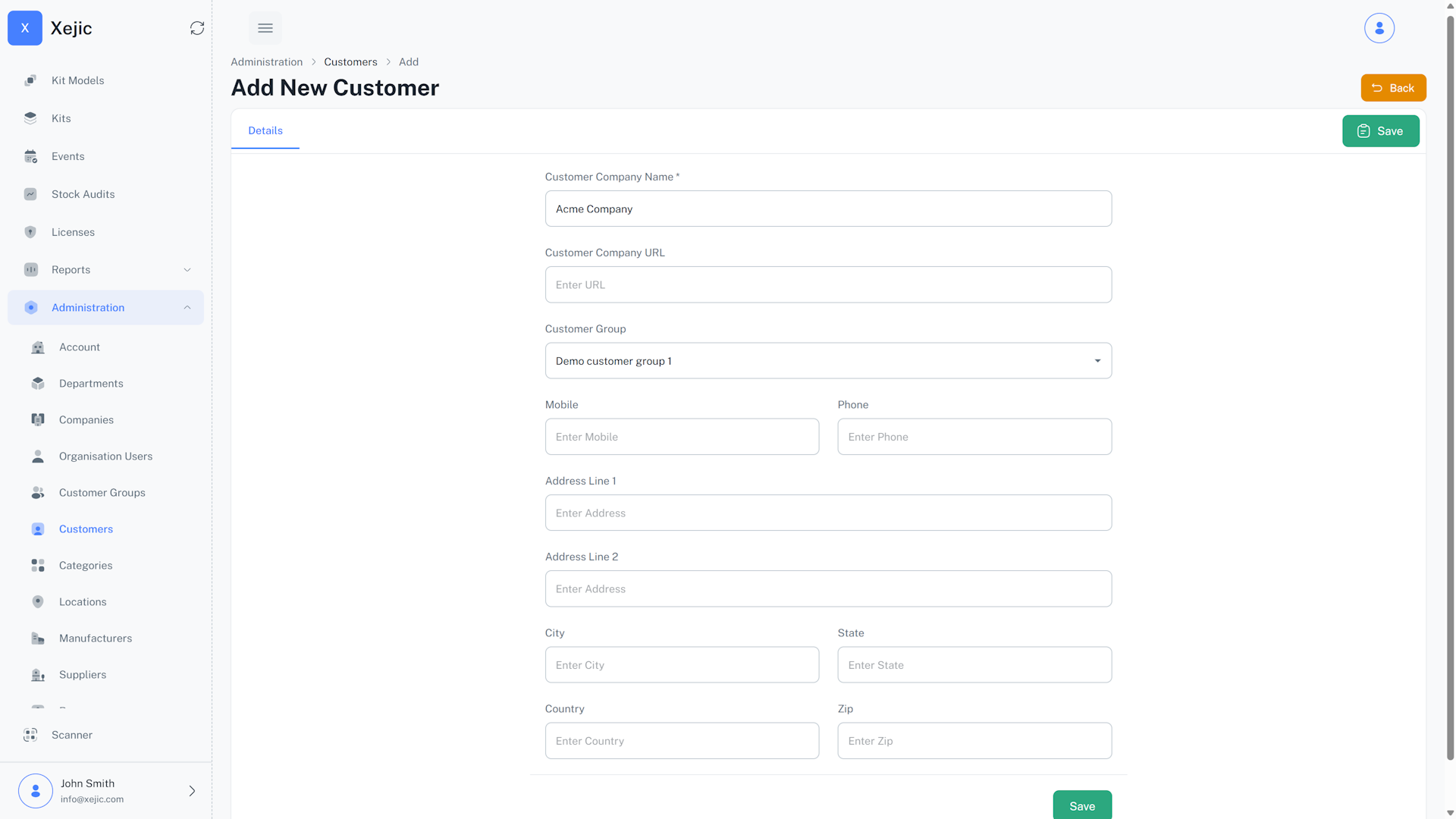Toggle the hamburger menu icon
This screenshot has width=1456, height=819.
pyautogui.click(x=265, y=28)
